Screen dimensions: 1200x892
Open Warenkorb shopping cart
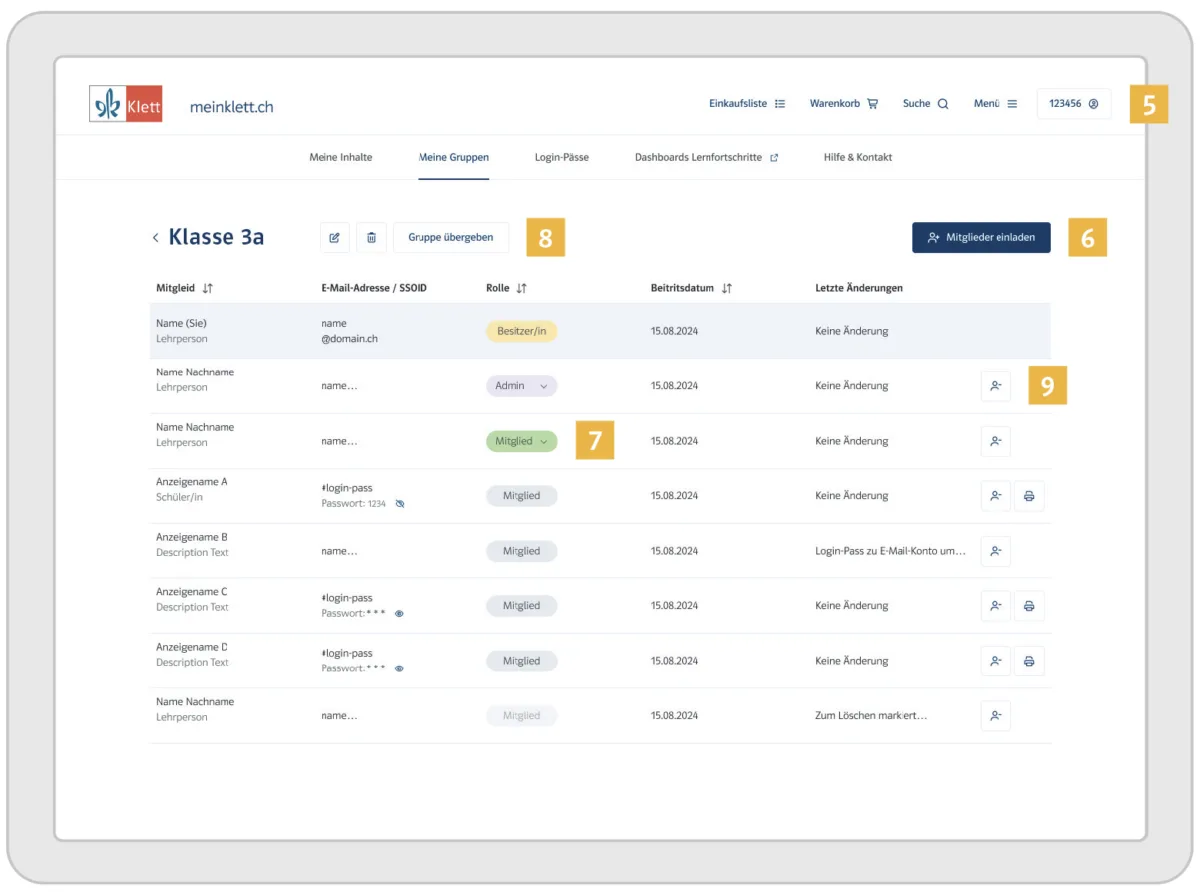click(844, 104)
